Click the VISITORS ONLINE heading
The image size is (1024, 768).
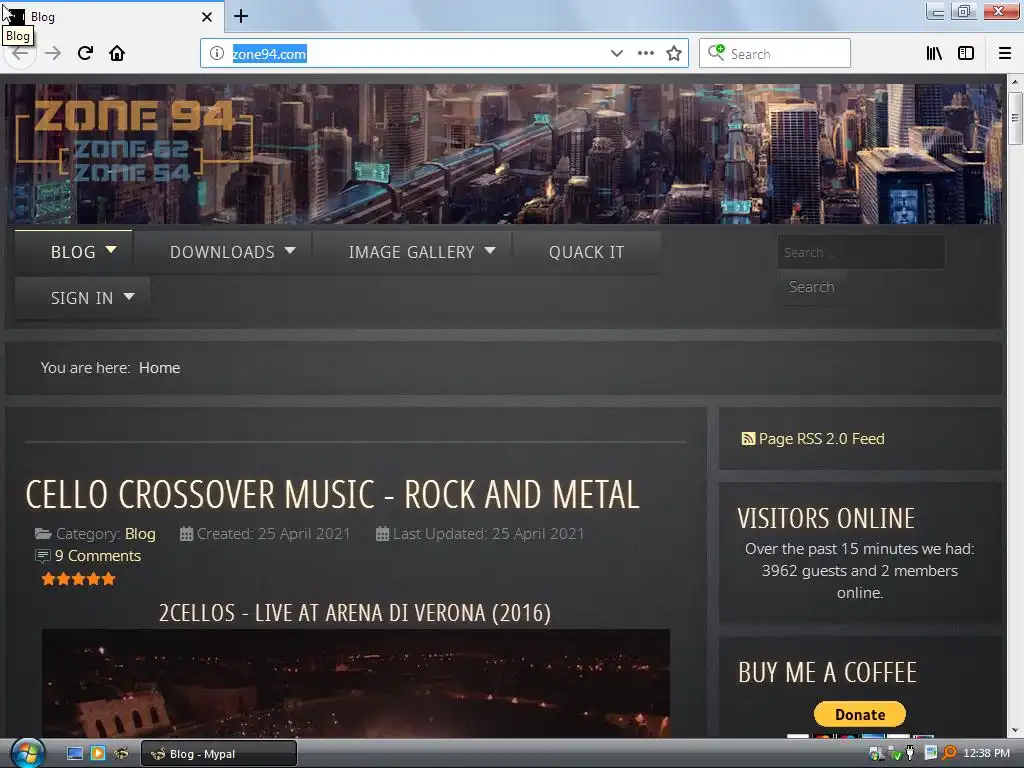tap(826, 519)
